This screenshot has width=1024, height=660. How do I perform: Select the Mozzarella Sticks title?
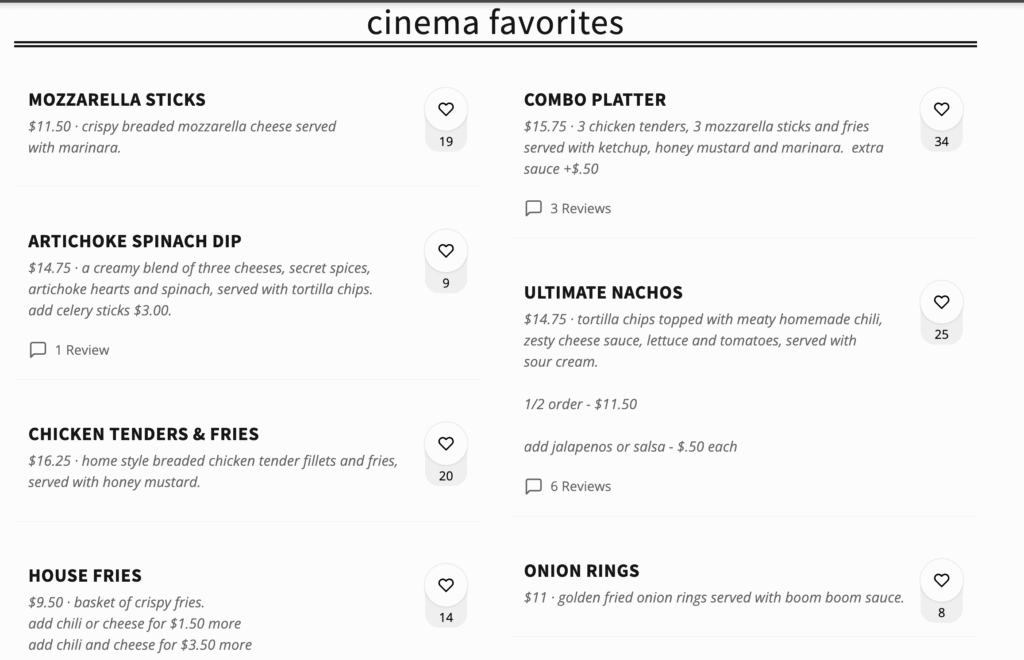click(117, 100)
